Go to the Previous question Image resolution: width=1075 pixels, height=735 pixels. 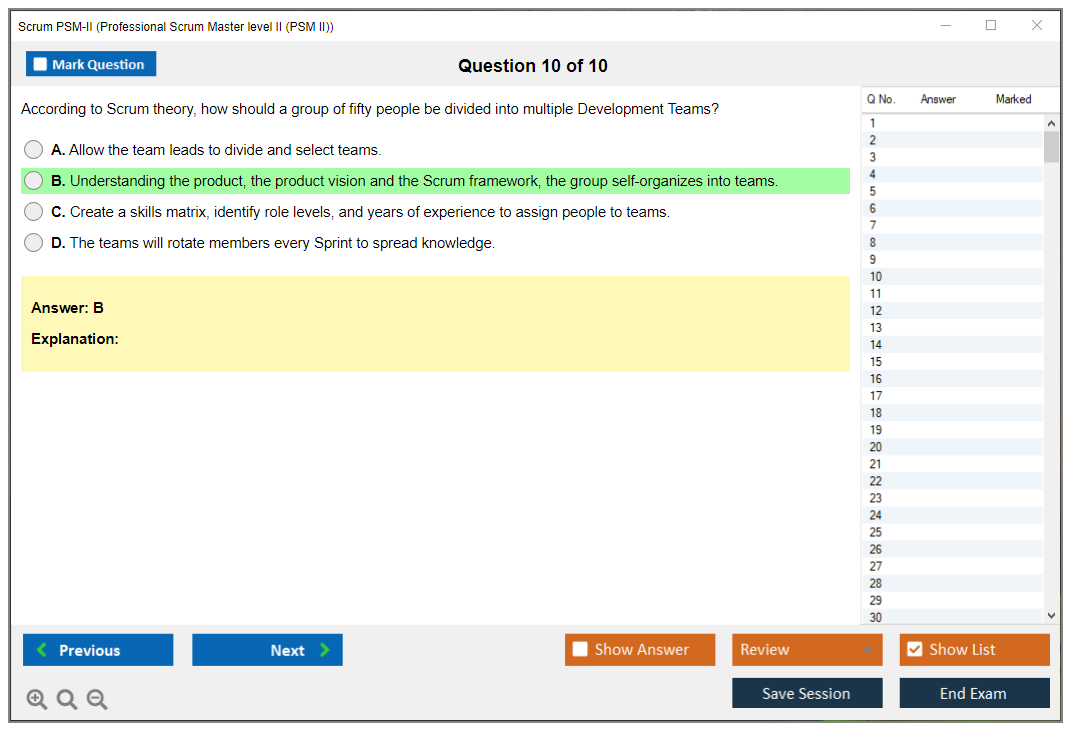pos(98,650)
